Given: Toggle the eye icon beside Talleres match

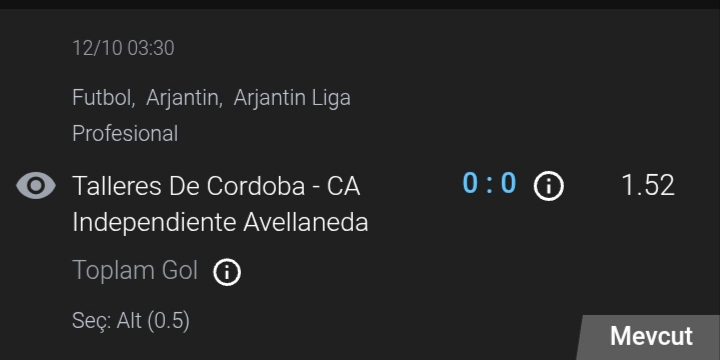Looking at the screenshot, I should pos(36,186).
